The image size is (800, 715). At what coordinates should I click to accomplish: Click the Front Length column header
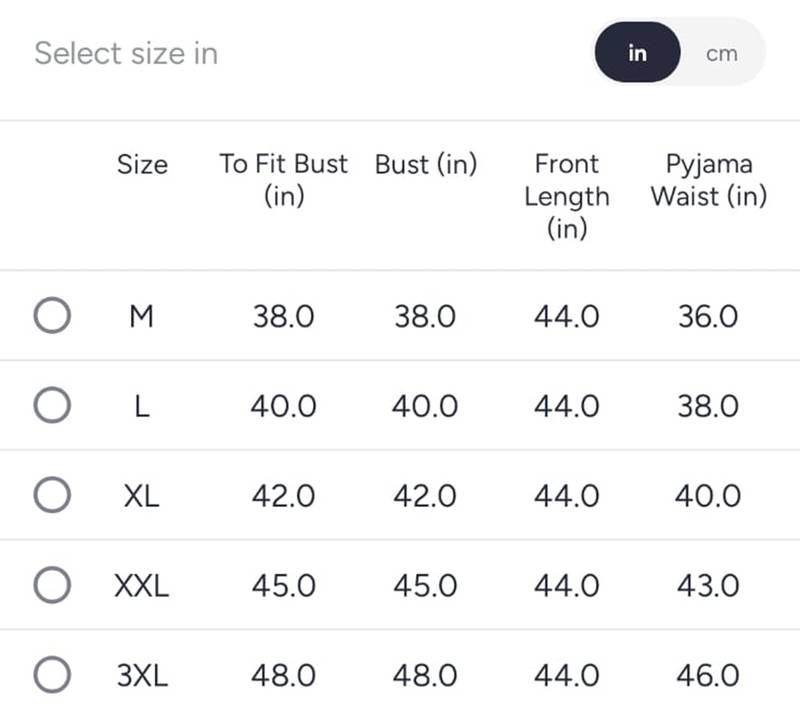pyautogui.click(x=567, y=196)
